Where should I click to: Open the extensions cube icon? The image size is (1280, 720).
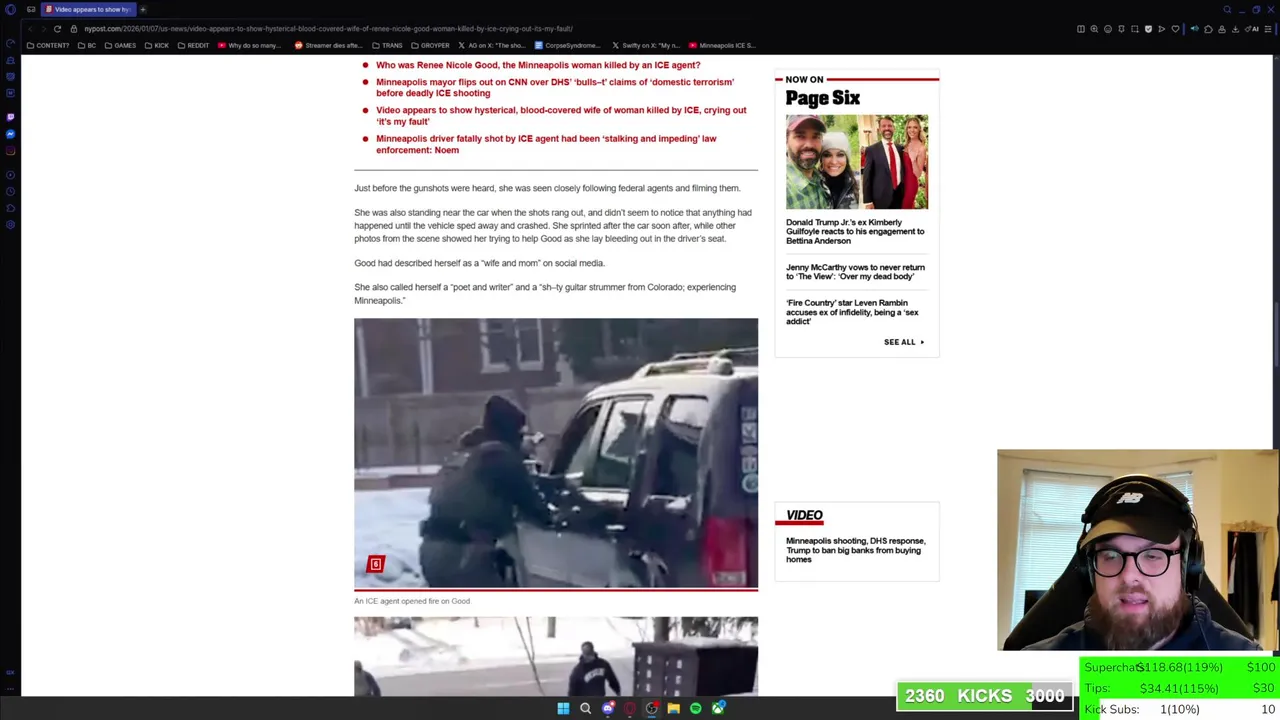point(1208,29)
